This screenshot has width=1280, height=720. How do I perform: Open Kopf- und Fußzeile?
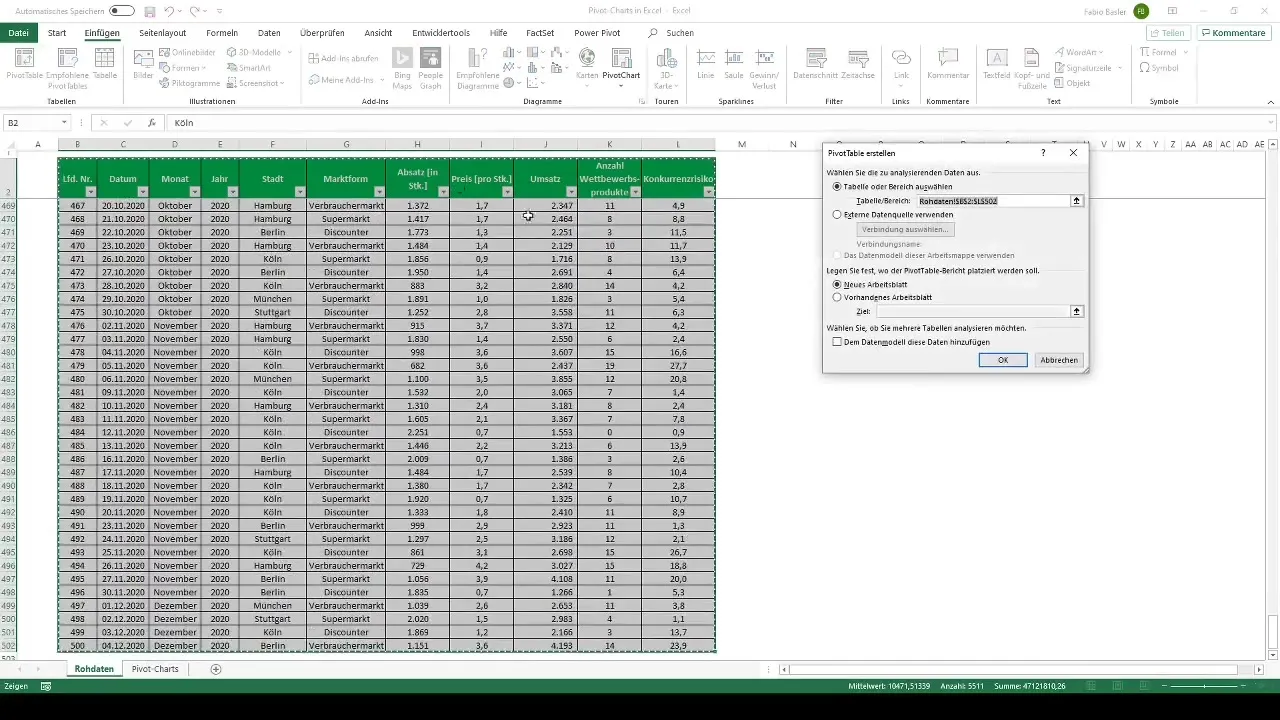coord(1030,68)
